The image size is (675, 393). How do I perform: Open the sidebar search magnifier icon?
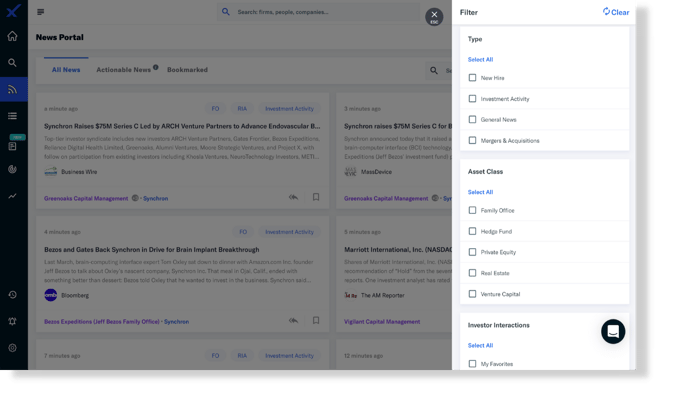pos(12,63)
